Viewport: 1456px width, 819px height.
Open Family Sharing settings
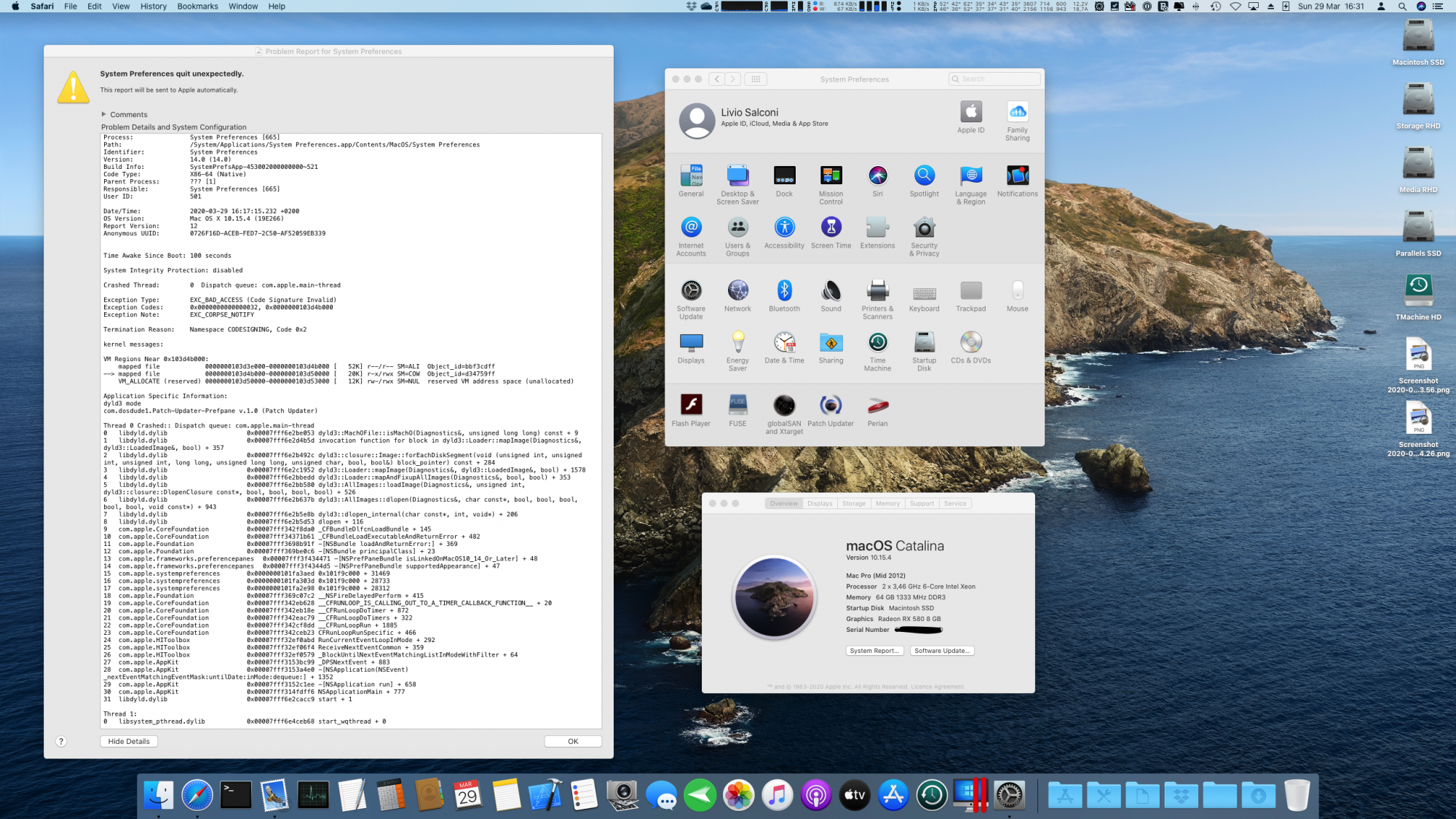click(1017, 112)
